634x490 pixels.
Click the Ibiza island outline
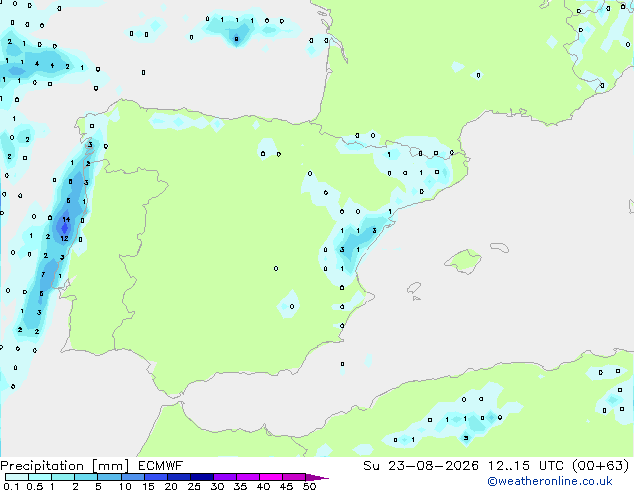pos(414,288)
